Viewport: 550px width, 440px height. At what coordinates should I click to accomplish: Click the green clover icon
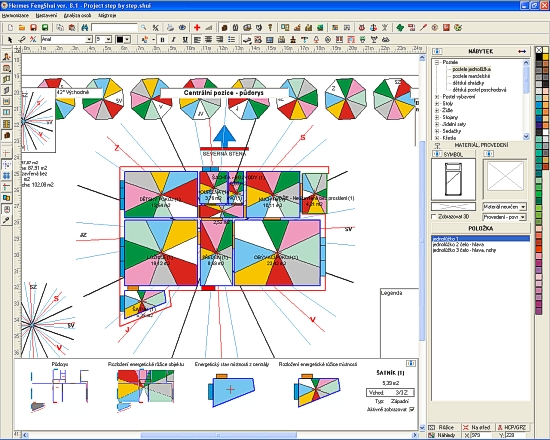(400, 27)
